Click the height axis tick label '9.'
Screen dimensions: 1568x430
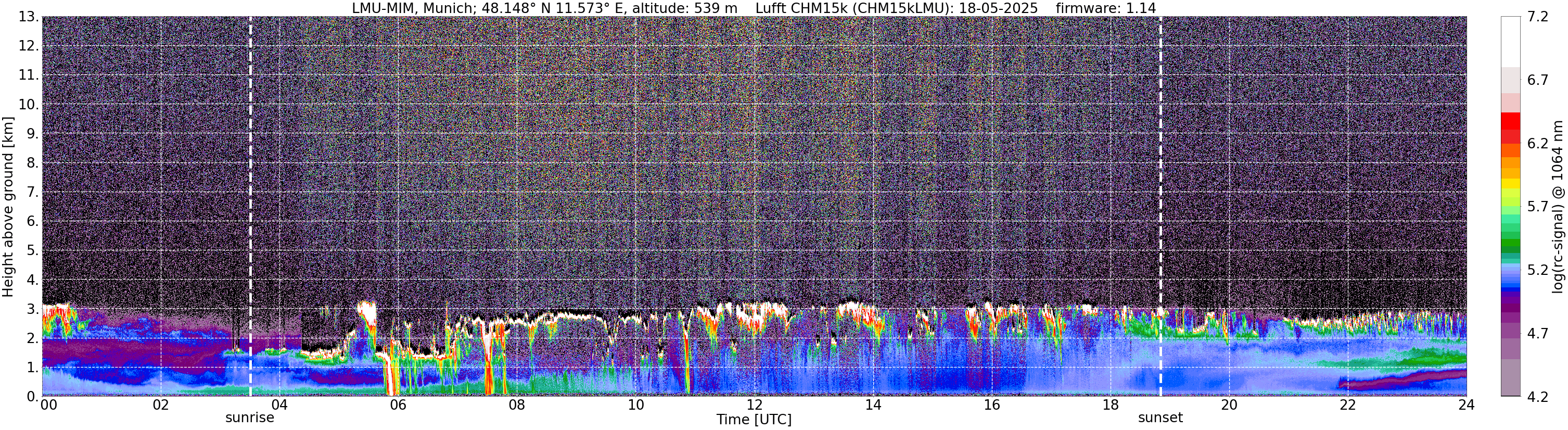click(32, 134)
